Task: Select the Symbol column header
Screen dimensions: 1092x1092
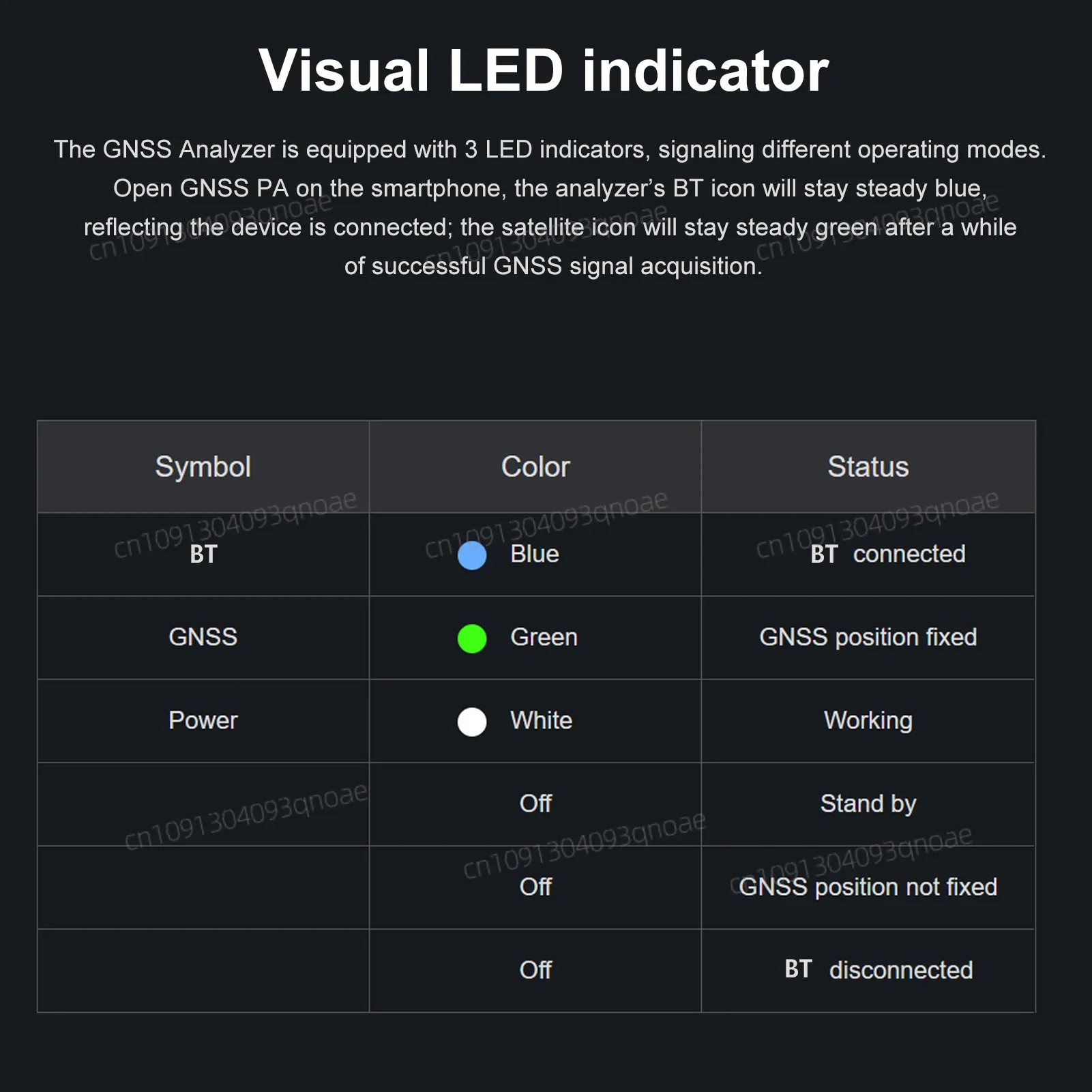Action: click(x=203, y=467)
